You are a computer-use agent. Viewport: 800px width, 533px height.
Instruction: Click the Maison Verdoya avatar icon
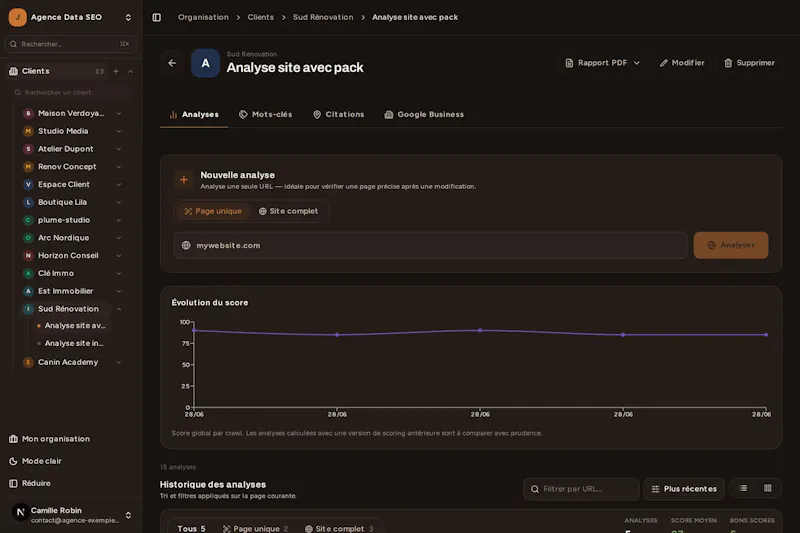pyautogui.click(x=28, y=113)
